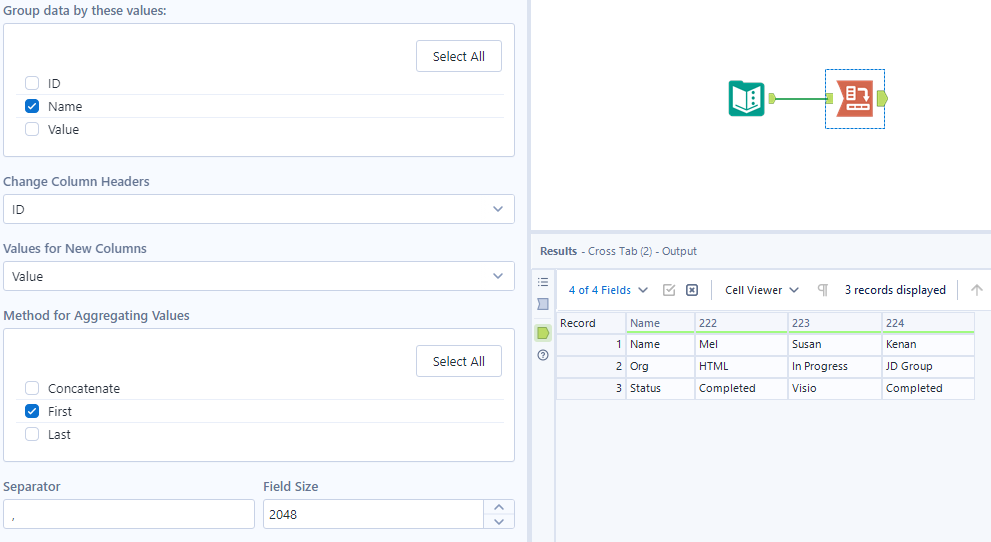Screen dimensions: 991x542
Task: Expand the Values for New Columns dropdown
Action: [258, 276]
